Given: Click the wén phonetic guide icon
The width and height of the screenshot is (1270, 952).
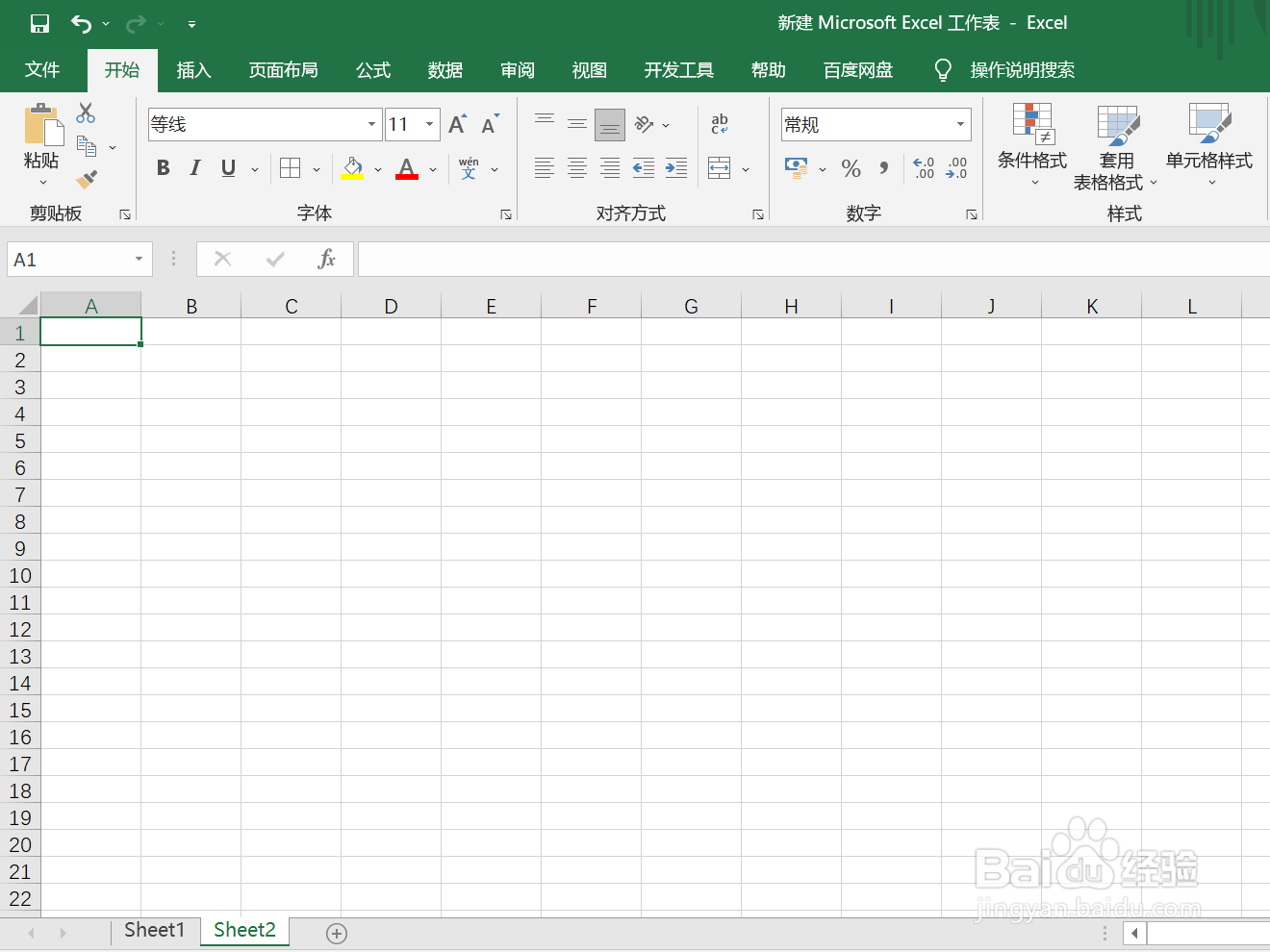Looking at the screenshot, I should [469, 168].
